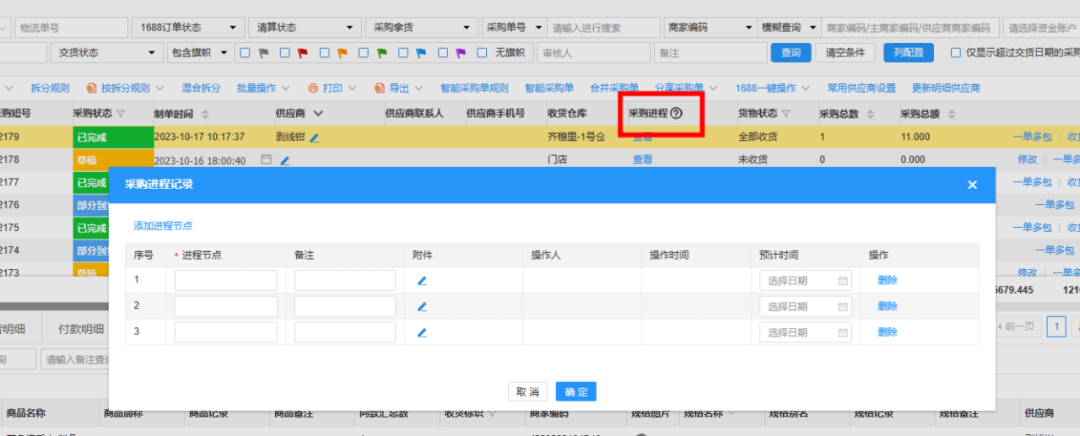
Task: Click the blue 查询 button
Action: click(791, 52)
